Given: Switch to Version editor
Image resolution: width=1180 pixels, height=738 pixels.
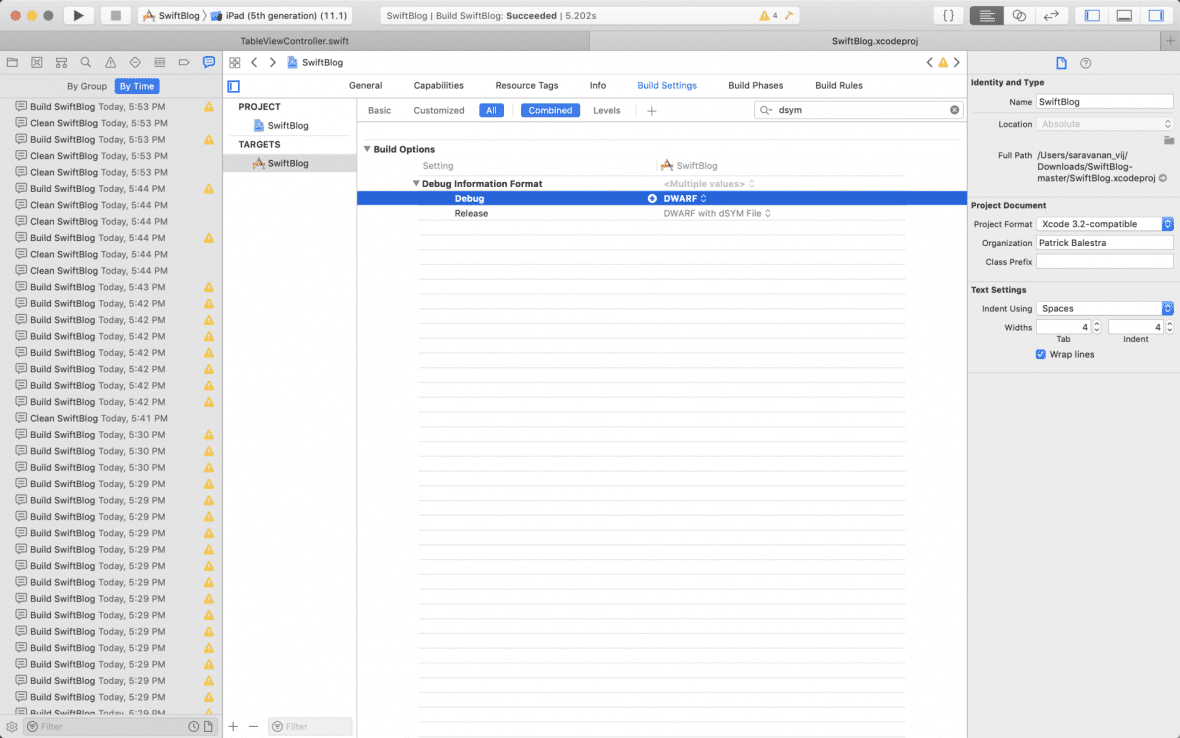Looking at the screenshot, I should tap(1051, 15).
